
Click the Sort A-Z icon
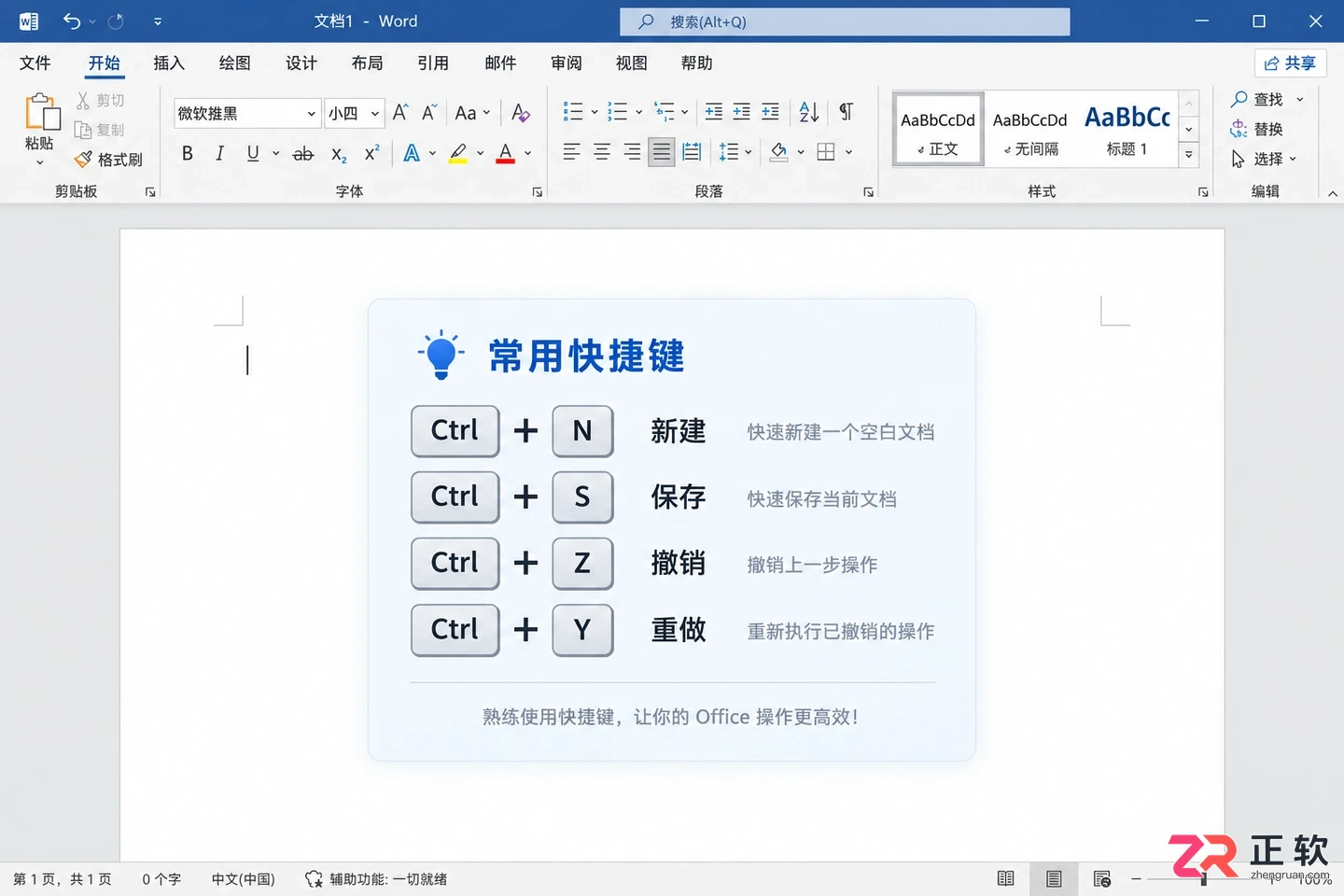pos(809,112)
